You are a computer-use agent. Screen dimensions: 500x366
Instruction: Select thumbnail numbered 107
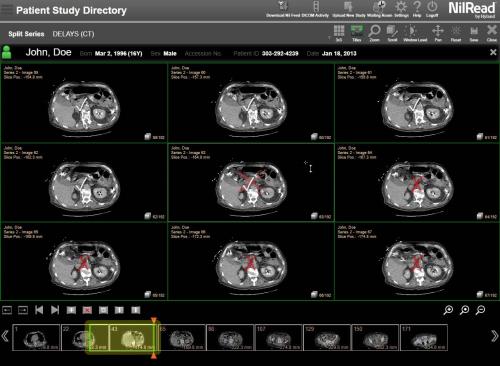coord(279,338)
